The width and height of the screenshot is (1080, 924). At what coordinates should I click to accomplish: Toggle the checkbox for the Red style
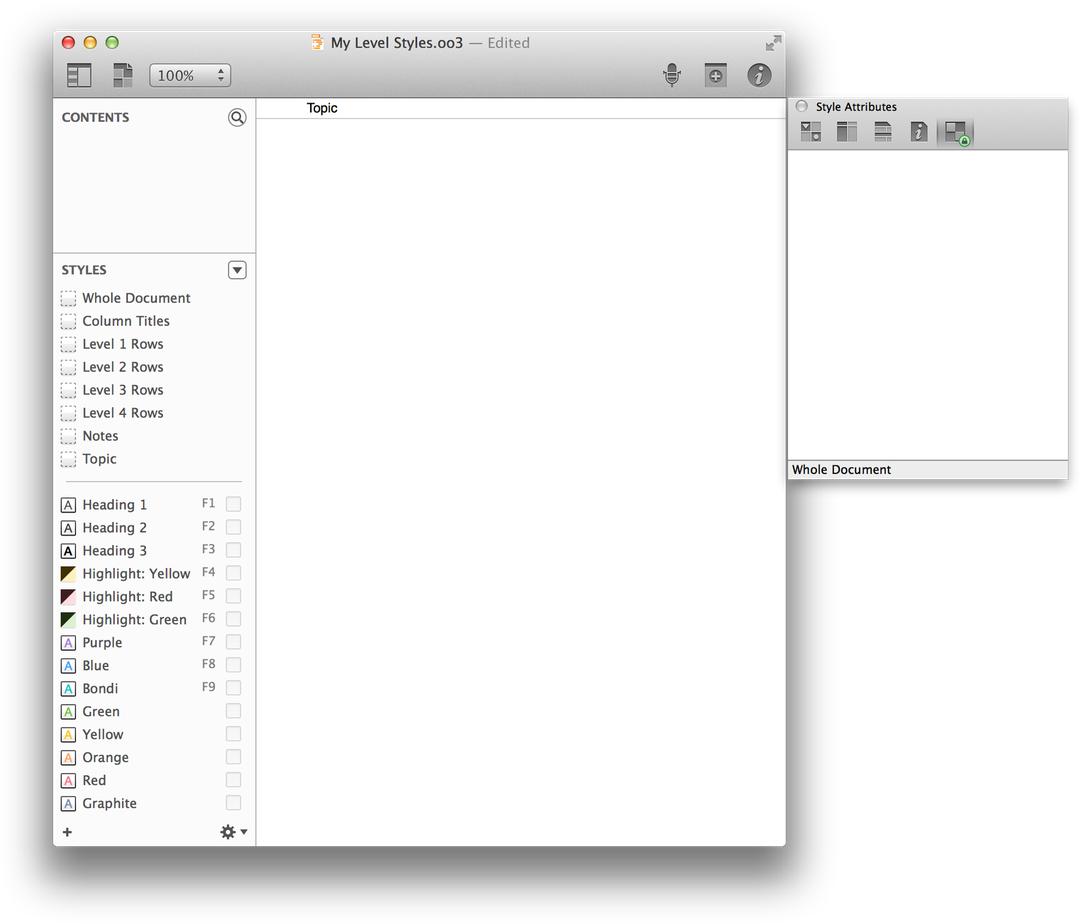coord(233,779)
